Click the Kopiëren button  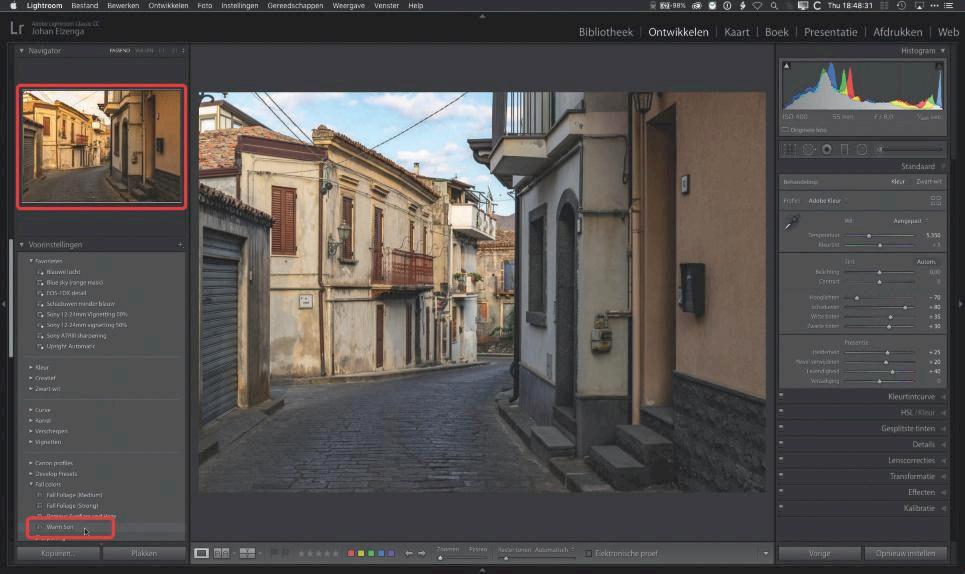pyautogui.click(x=58, y=553)
